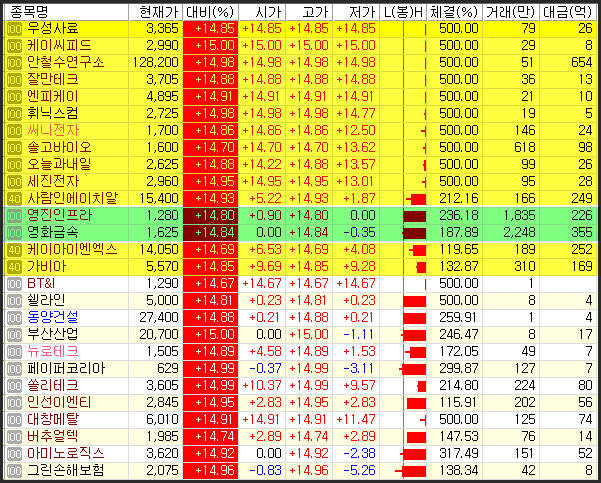Click the gray badge icon beside 페이퍼코리아
This screenshot has height=483, width=601.
tap(15, 369)
